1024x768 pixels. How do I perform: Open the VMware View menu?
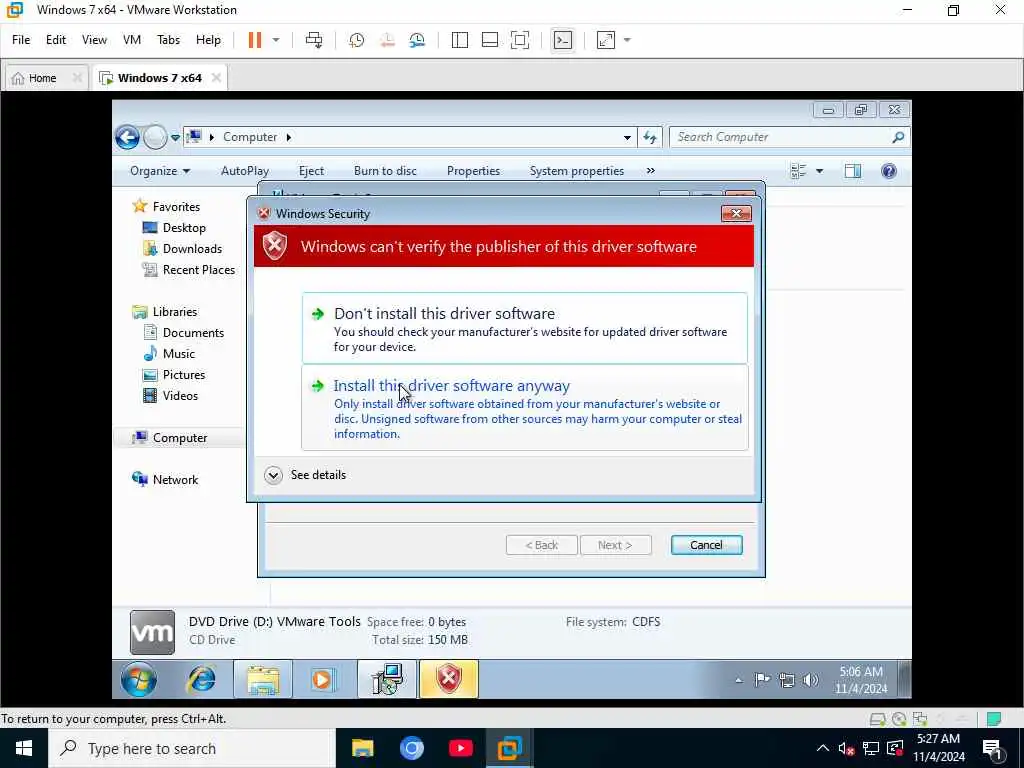point(94,40)
